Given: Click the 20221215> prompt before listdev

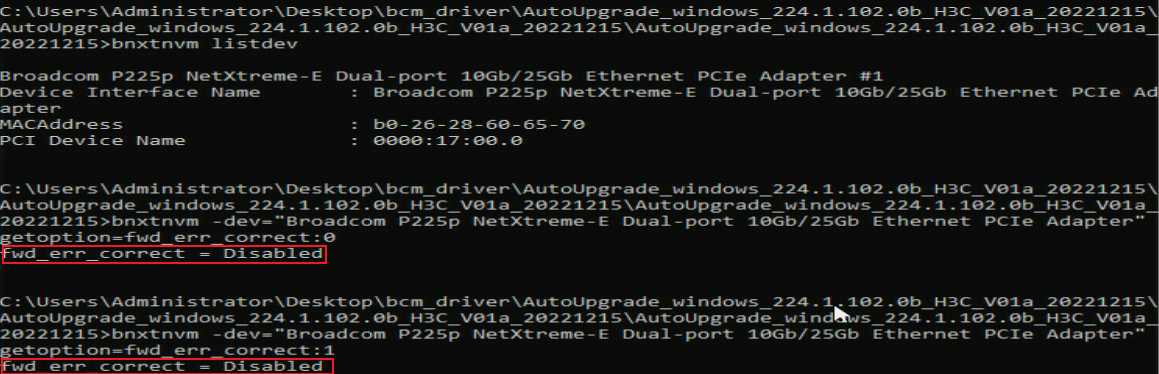Looking at the screenshot, I should [x=55, y=44].
